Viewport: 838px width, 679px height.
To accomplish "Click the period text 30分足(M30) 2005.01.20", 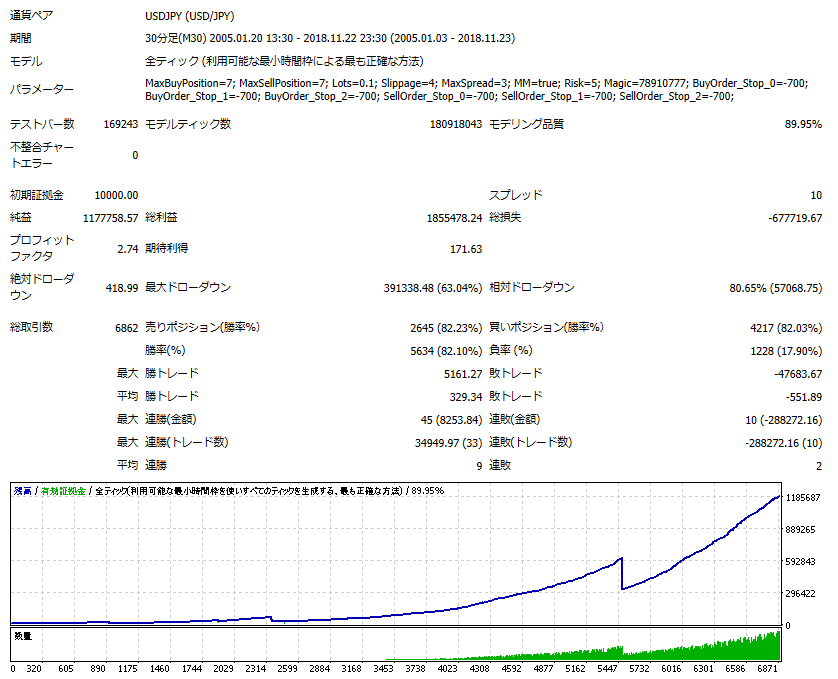I will (219, 38).
